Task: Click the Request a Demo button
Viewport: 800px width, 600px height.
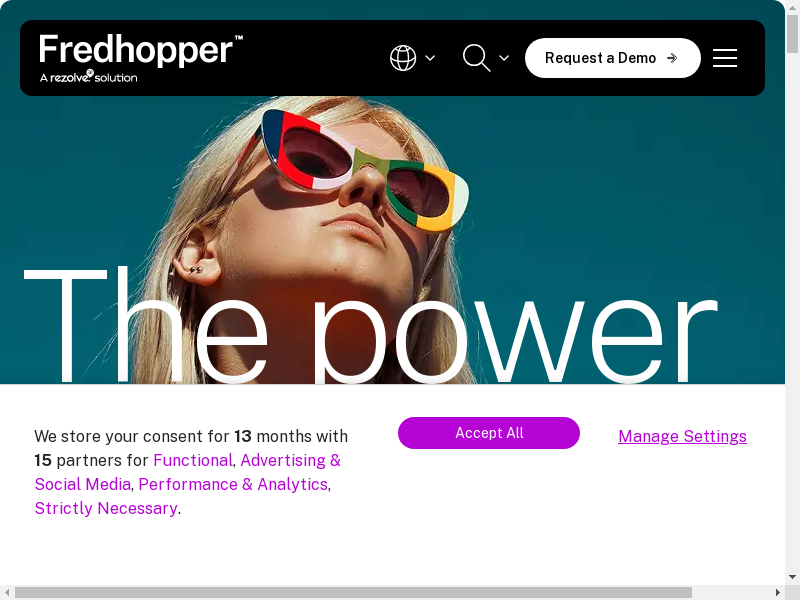Action: pos(613,58)
